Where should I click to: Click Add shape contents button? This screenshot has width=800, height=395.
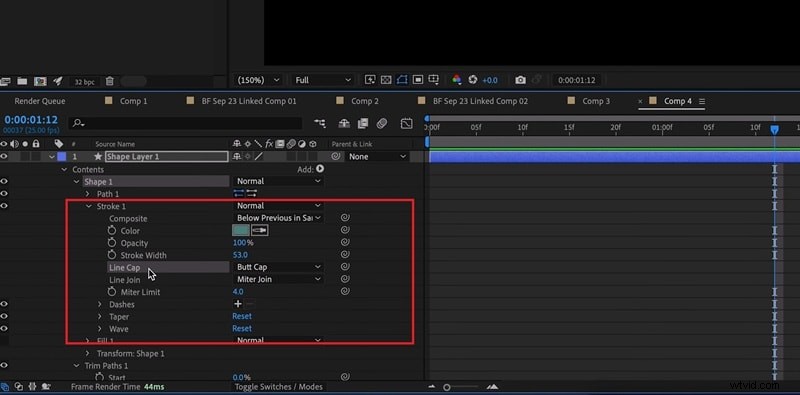[320, 168]
